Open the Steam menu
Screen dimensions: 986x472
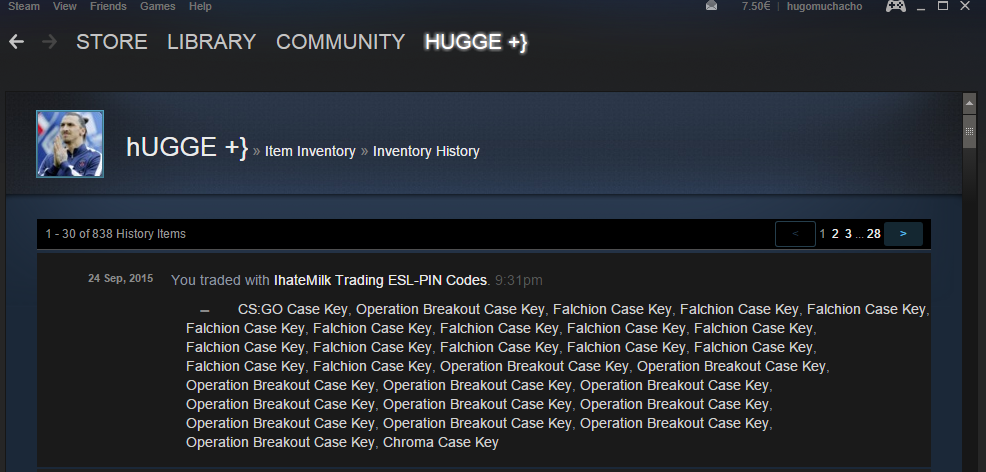pos(24,6)
